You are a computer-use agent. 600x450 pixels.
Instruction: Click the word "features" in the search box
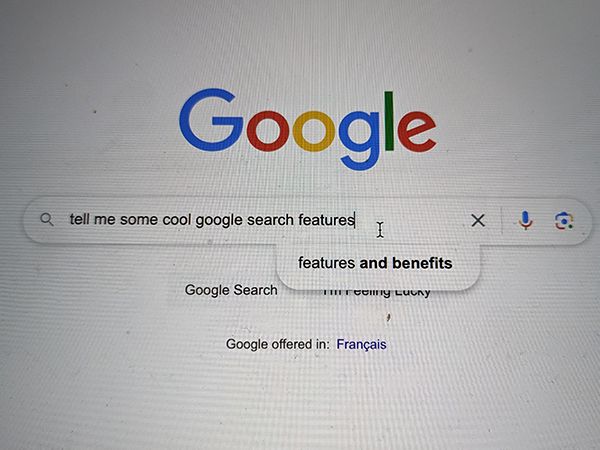coord(326,220)
